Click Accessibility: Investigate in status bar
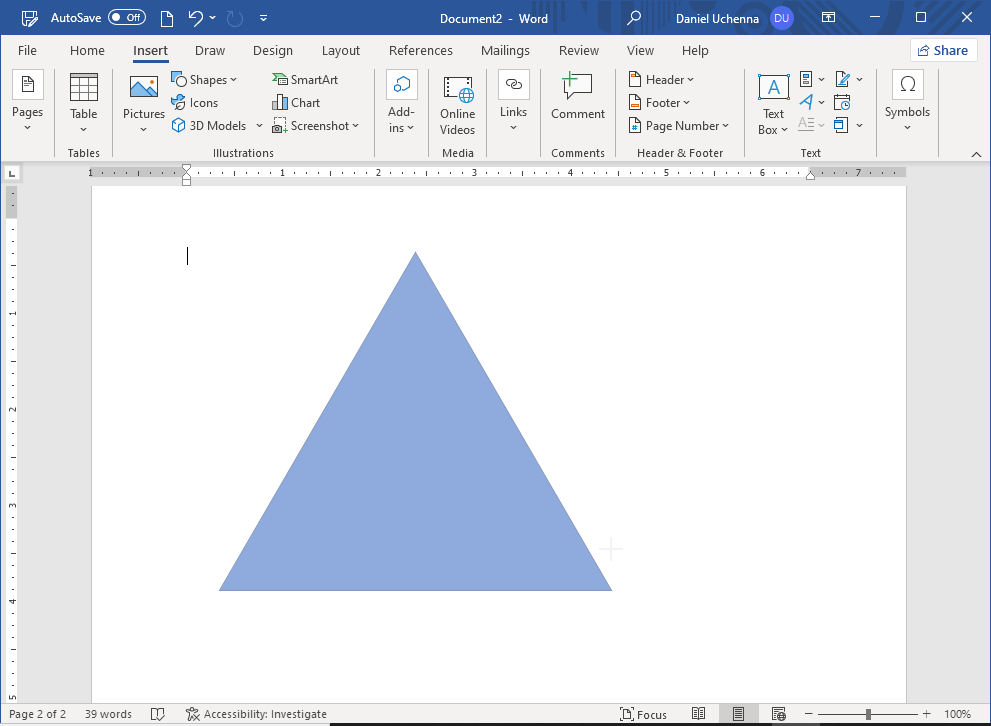This screenshot has width=991, height=726. [257, 714]
